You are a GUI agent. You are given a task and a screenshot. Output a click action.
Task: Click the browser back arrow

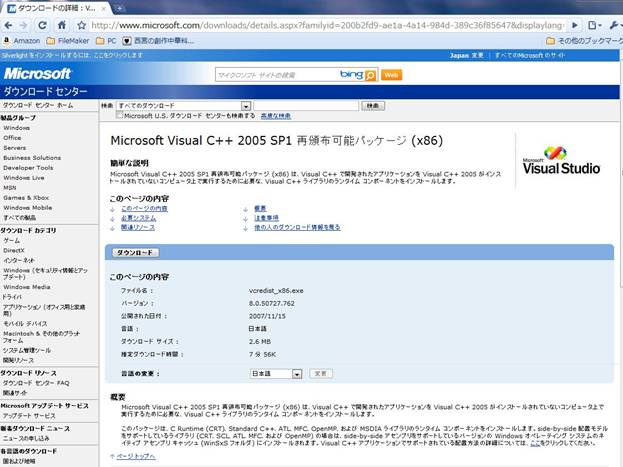(x=8, y=25)
